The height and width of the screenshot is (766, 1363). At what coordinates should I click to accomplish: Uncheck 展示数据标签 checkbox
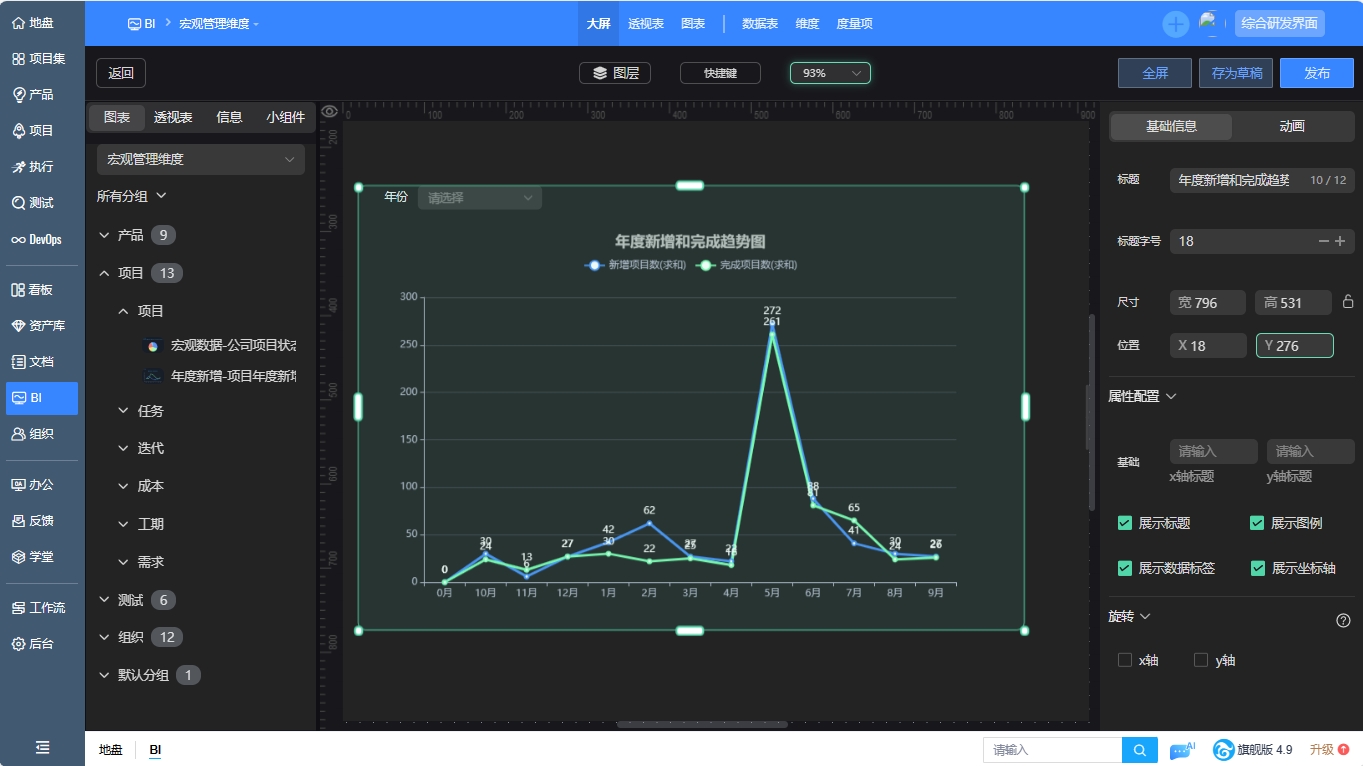pyautogui.click(x=1125, y=568)
